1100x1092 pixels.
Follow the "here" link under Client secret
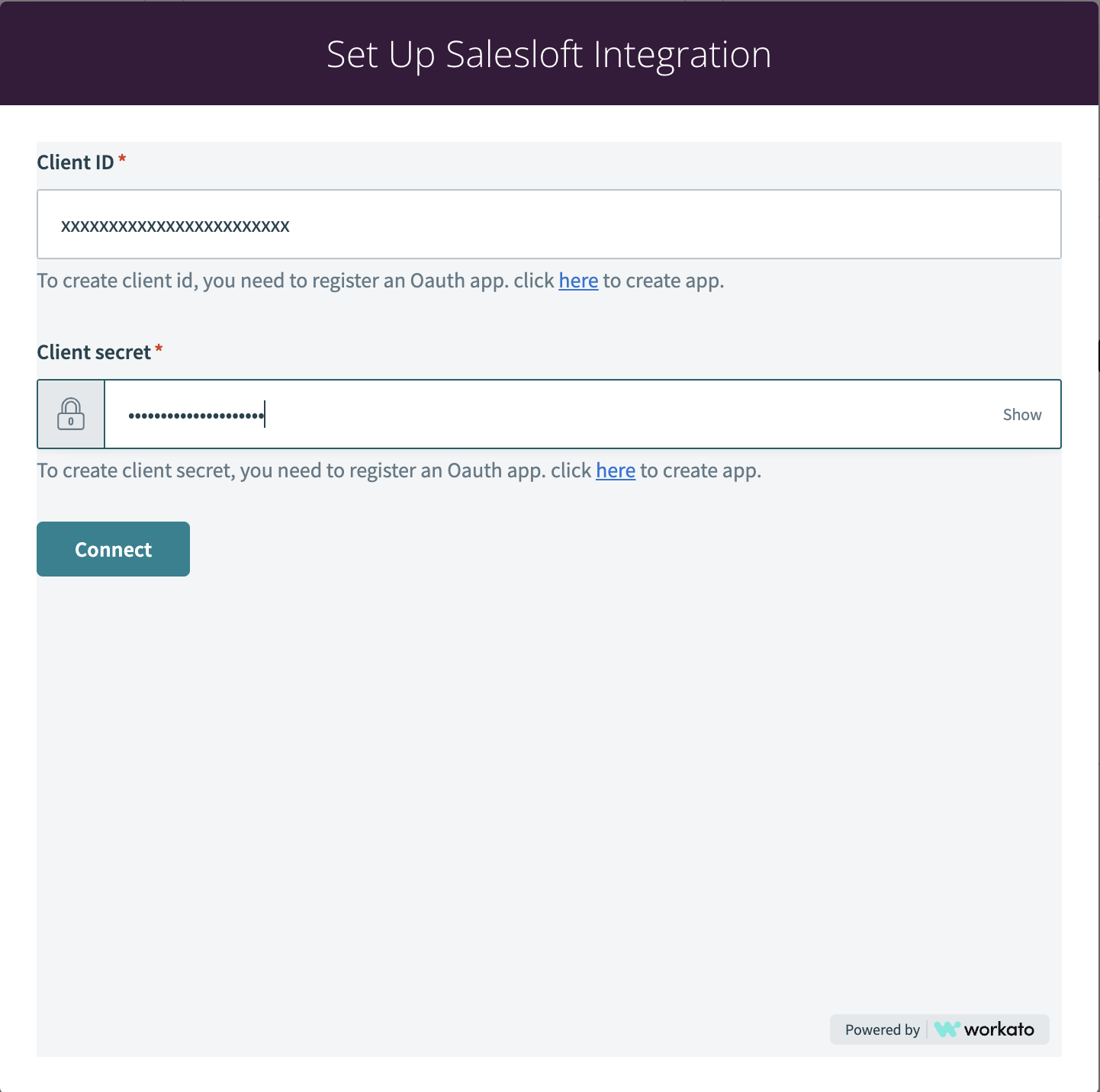pyautogui.click(x=616, y=471)
